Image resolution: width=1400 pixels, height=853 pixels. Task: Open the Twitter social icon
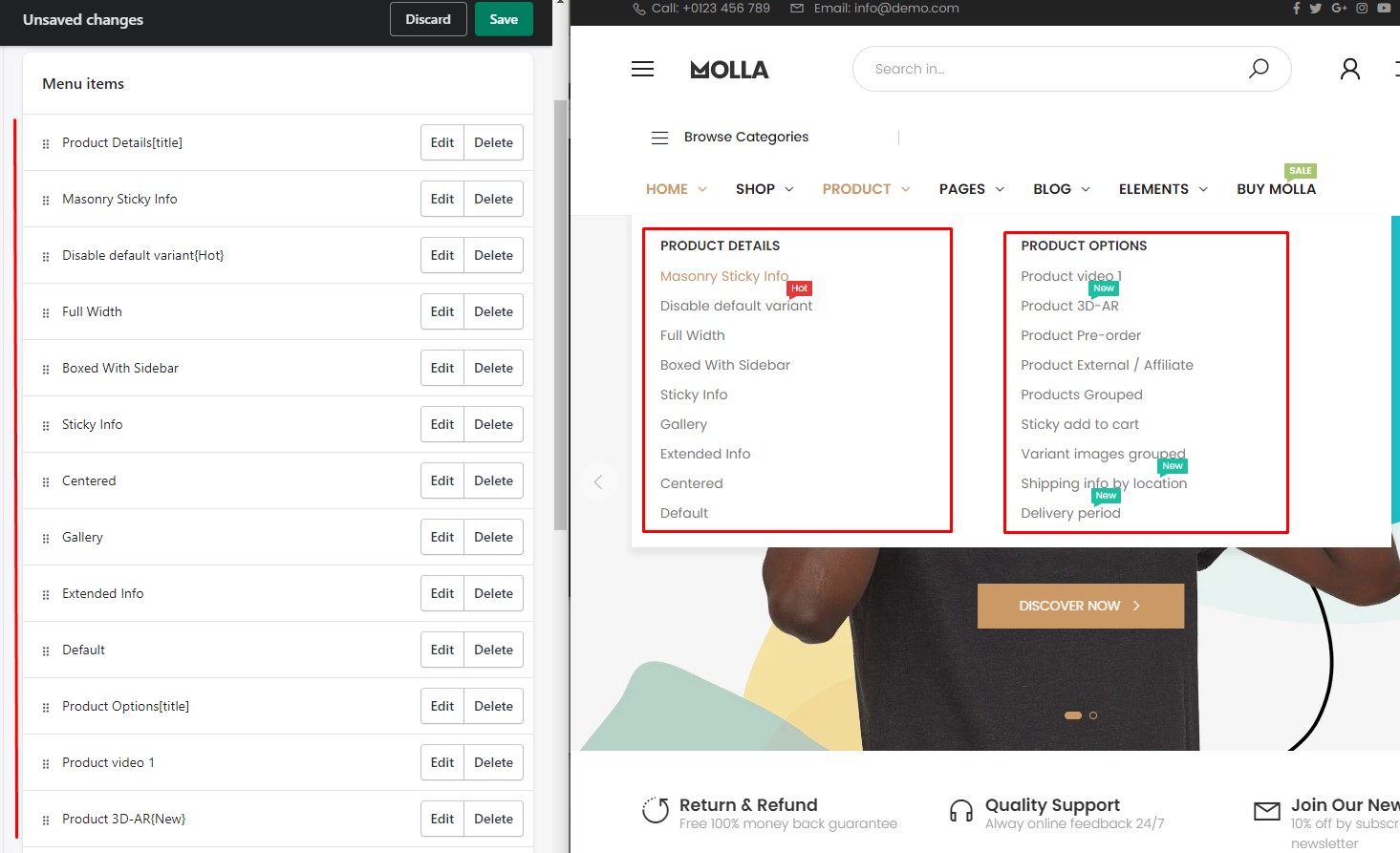click(1316, 8)
